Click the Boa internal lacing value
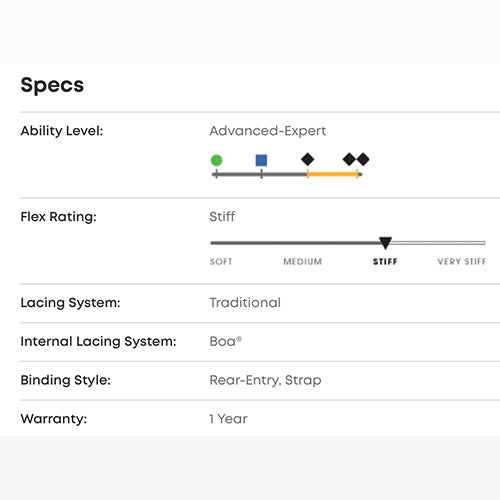500x500 pixels. click(225, 341)
